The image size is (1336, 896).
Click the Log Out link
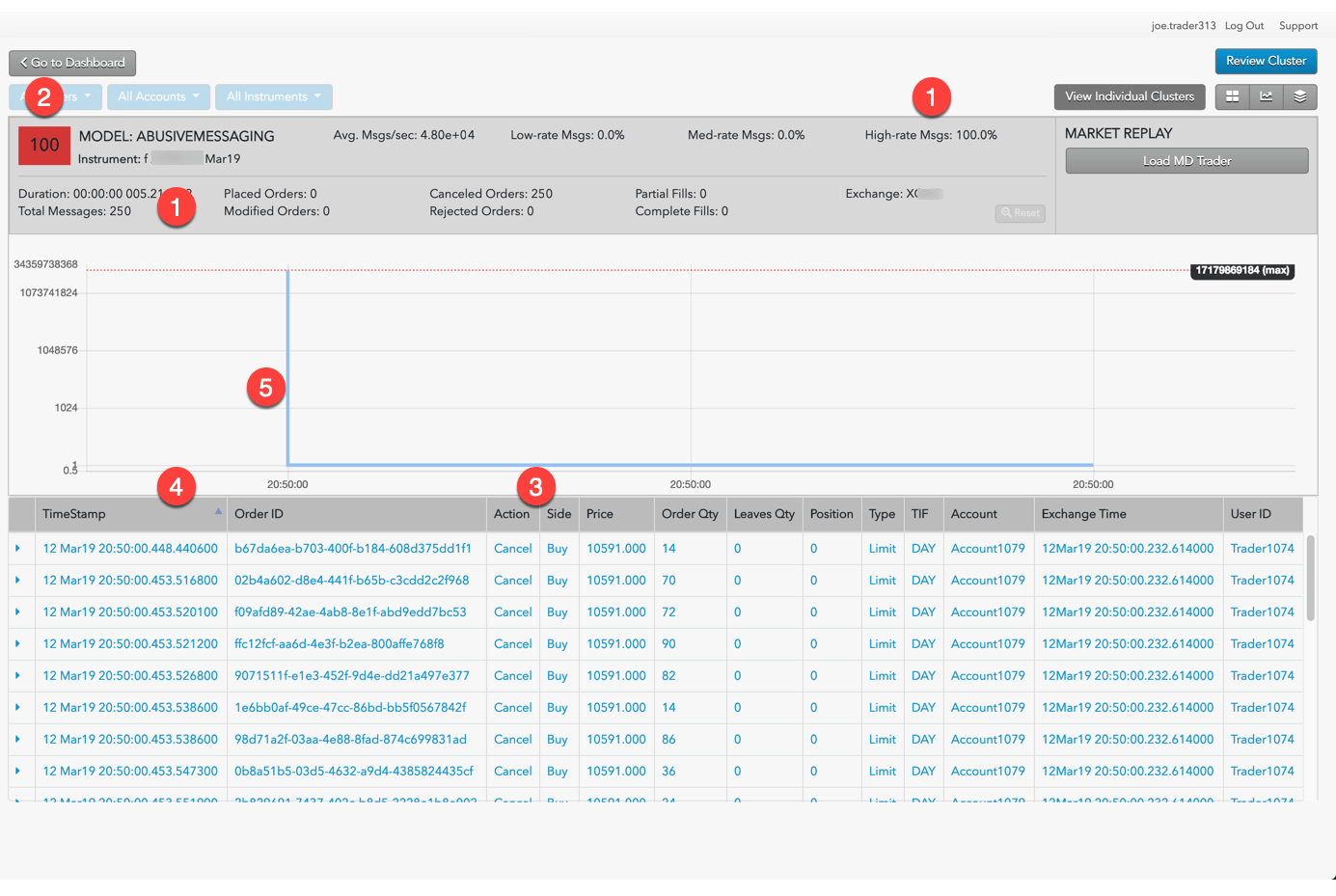click(x=1244, y=26)
